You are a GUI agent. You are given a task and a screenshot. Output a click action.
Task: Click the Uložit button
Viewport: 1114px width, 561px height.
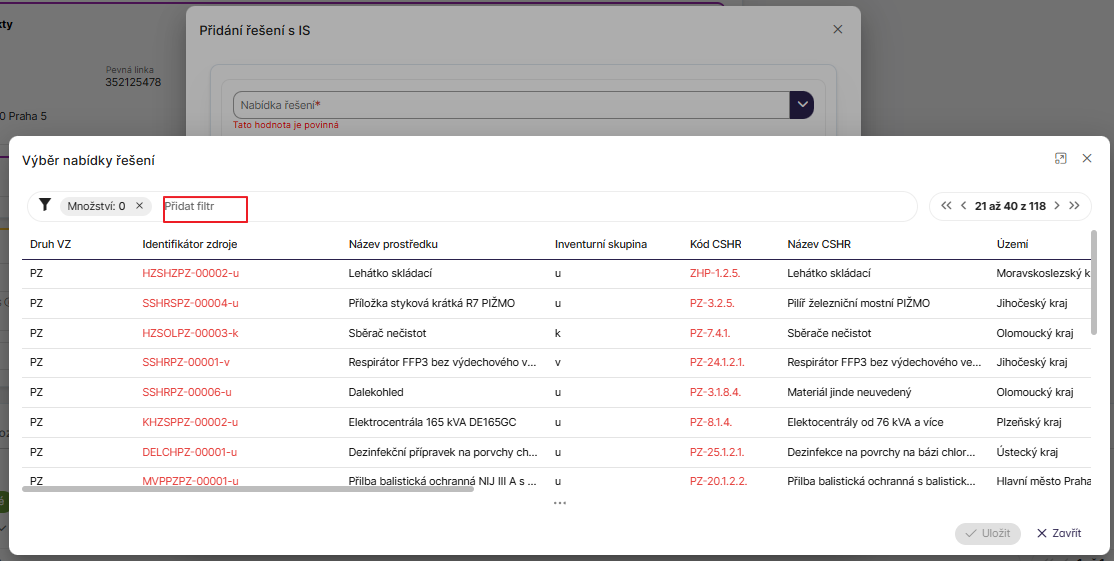988,533
